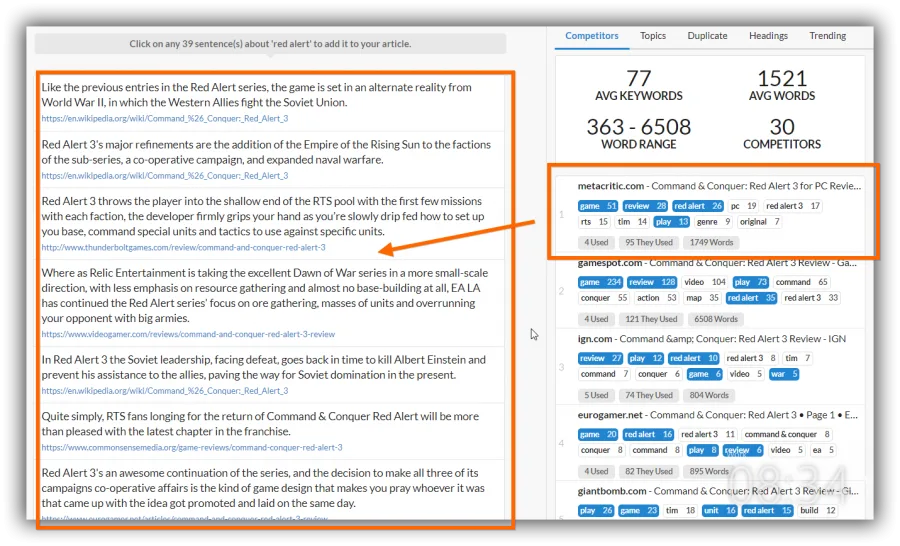Add sentence about Red Alert 3's major refinements

point(266,152)
